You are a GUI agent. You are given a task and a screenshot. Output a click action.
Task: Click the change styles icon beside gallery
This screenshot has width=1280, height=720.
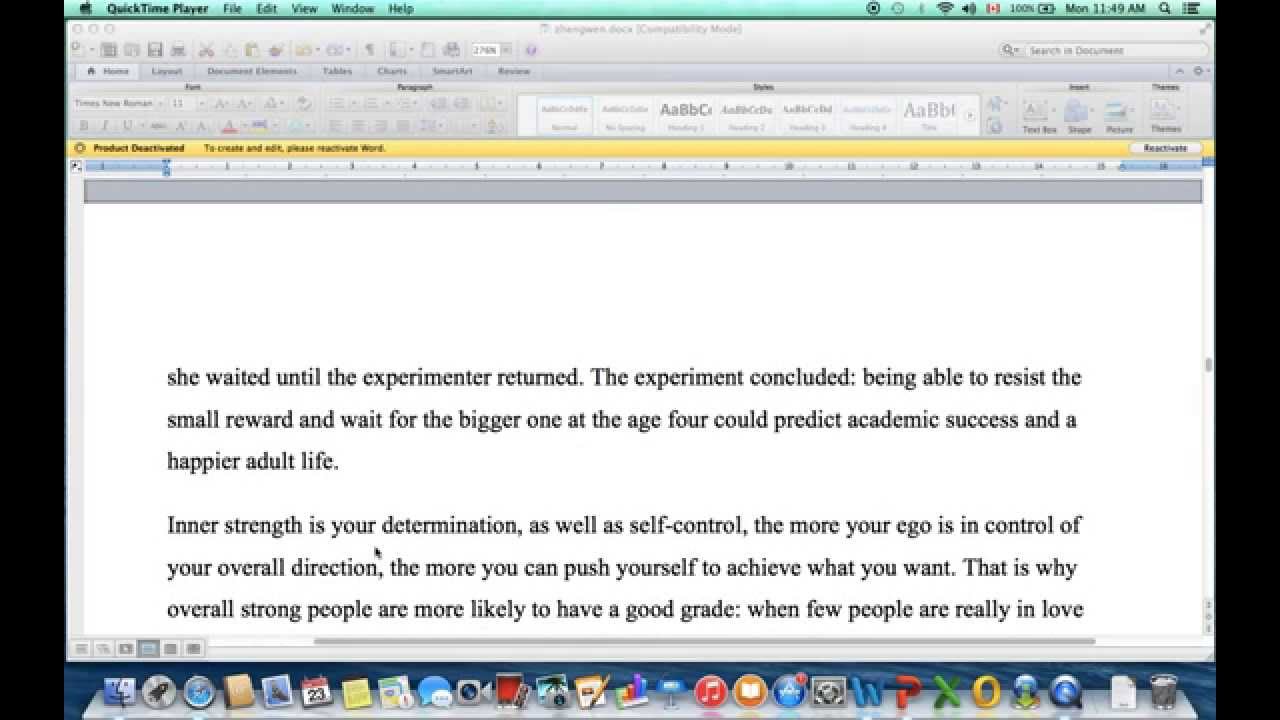click(995, 104)
